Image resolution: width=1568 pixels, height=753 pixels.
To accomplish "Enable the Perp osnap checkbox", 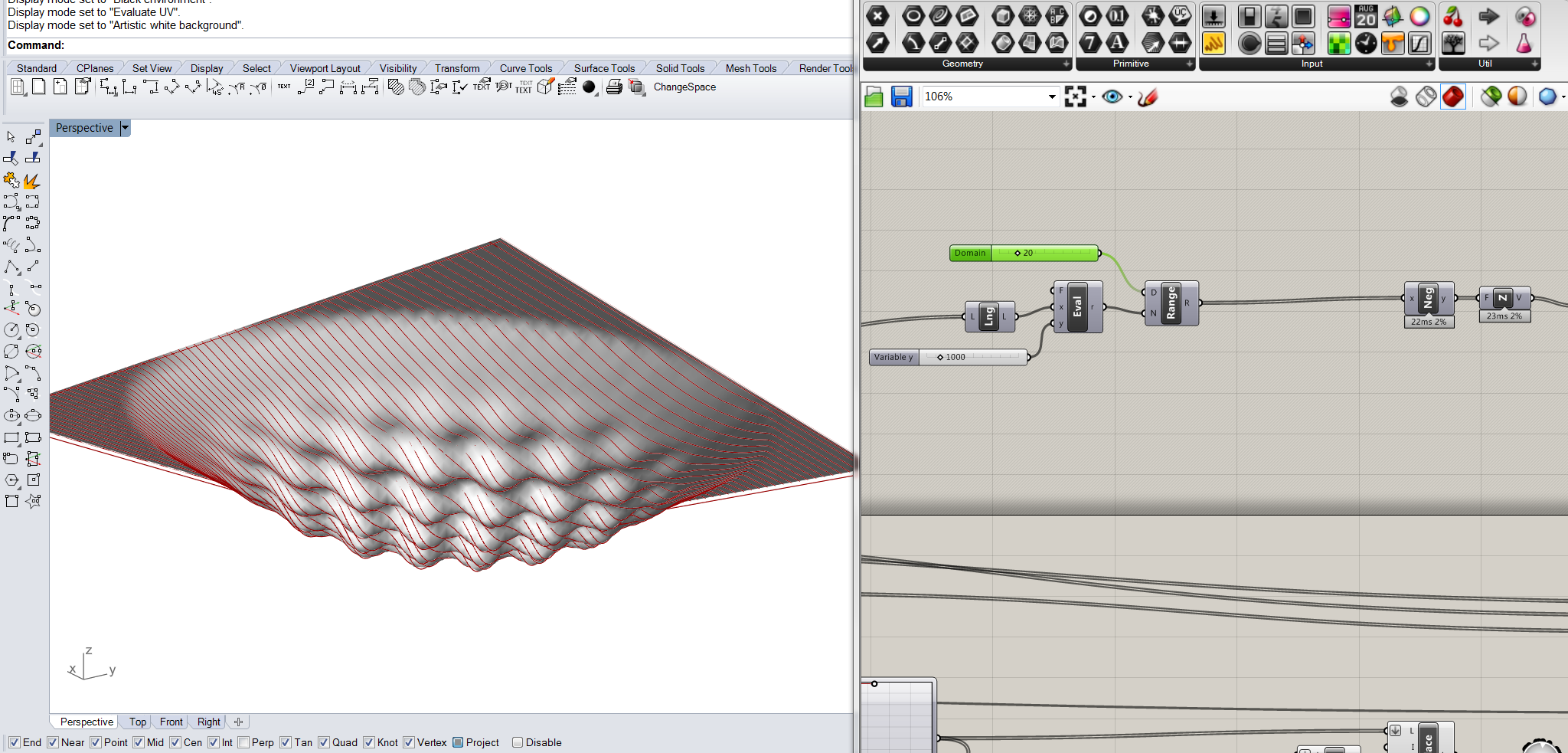I will click(x=243, y=742).
